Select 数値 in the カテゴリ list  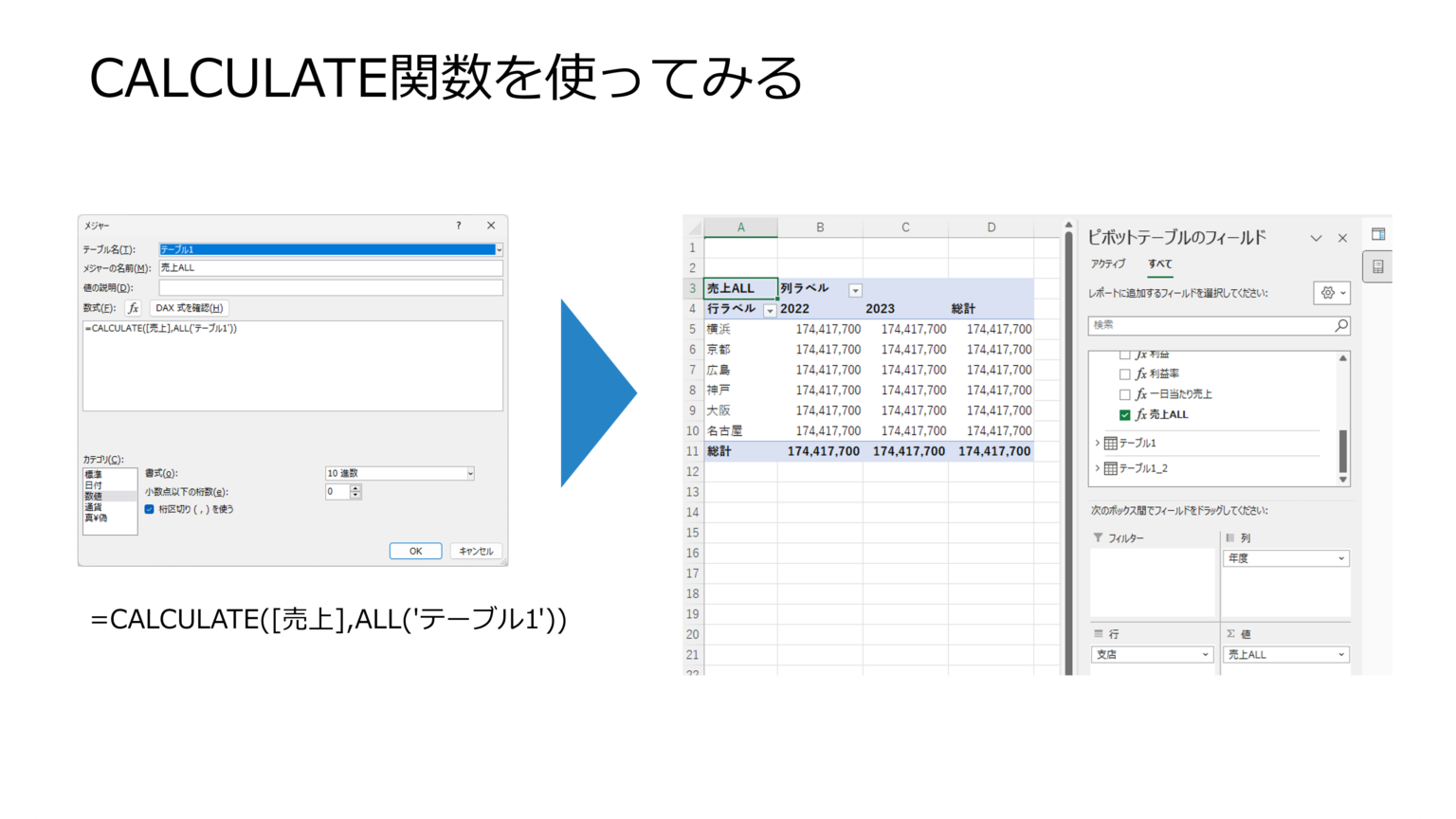coord(92,494)
